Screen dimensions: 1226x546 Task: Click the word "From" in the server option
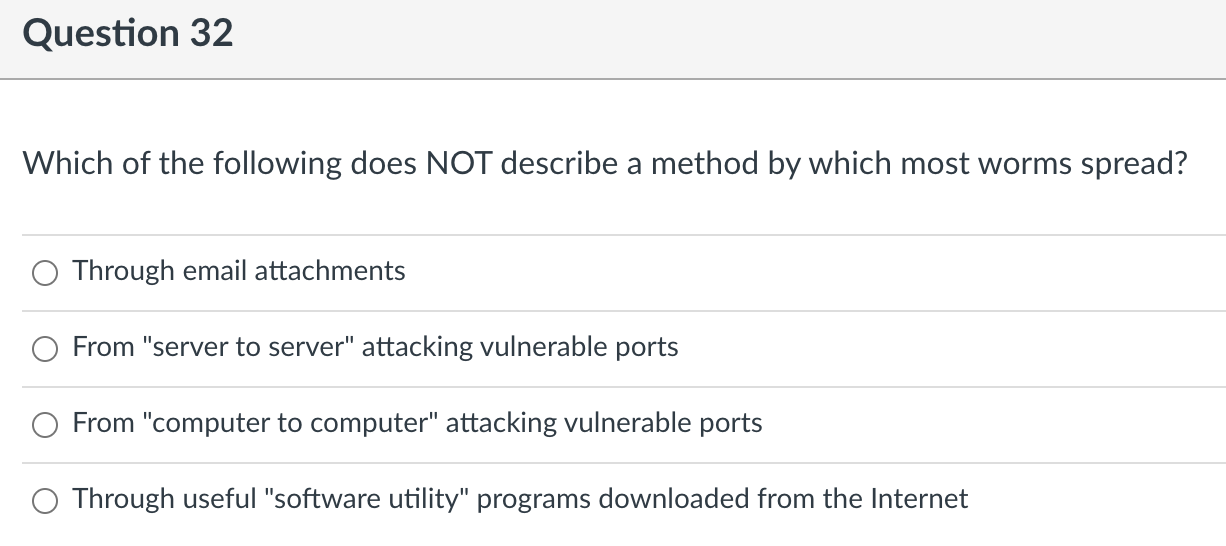pos(104,347)
